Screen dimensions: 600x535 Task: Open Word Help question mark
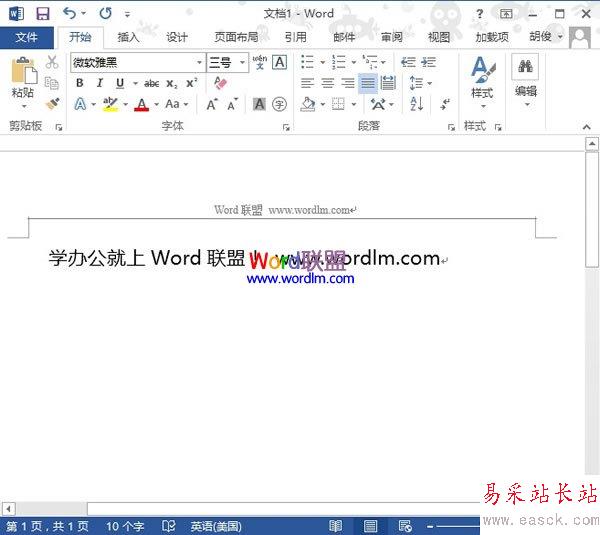click(479, 14)
